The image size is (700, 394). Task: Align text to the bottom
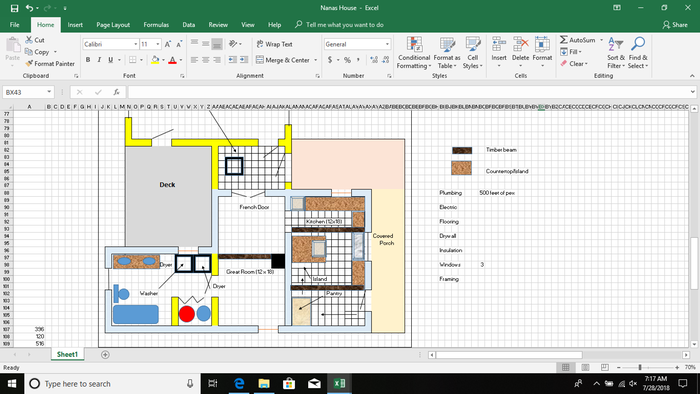coord(217,44)
